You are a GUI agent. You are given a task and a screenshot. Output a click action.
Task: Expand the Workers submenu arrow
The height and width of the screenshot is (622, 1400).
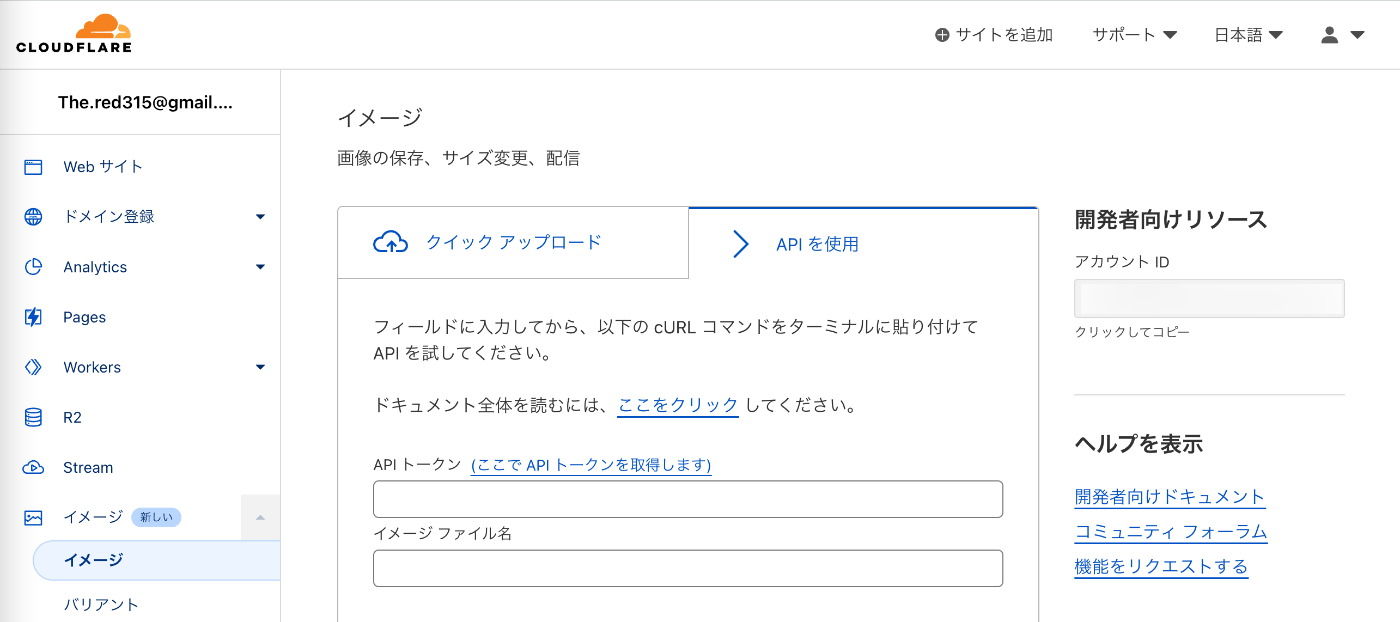(260, 367)
